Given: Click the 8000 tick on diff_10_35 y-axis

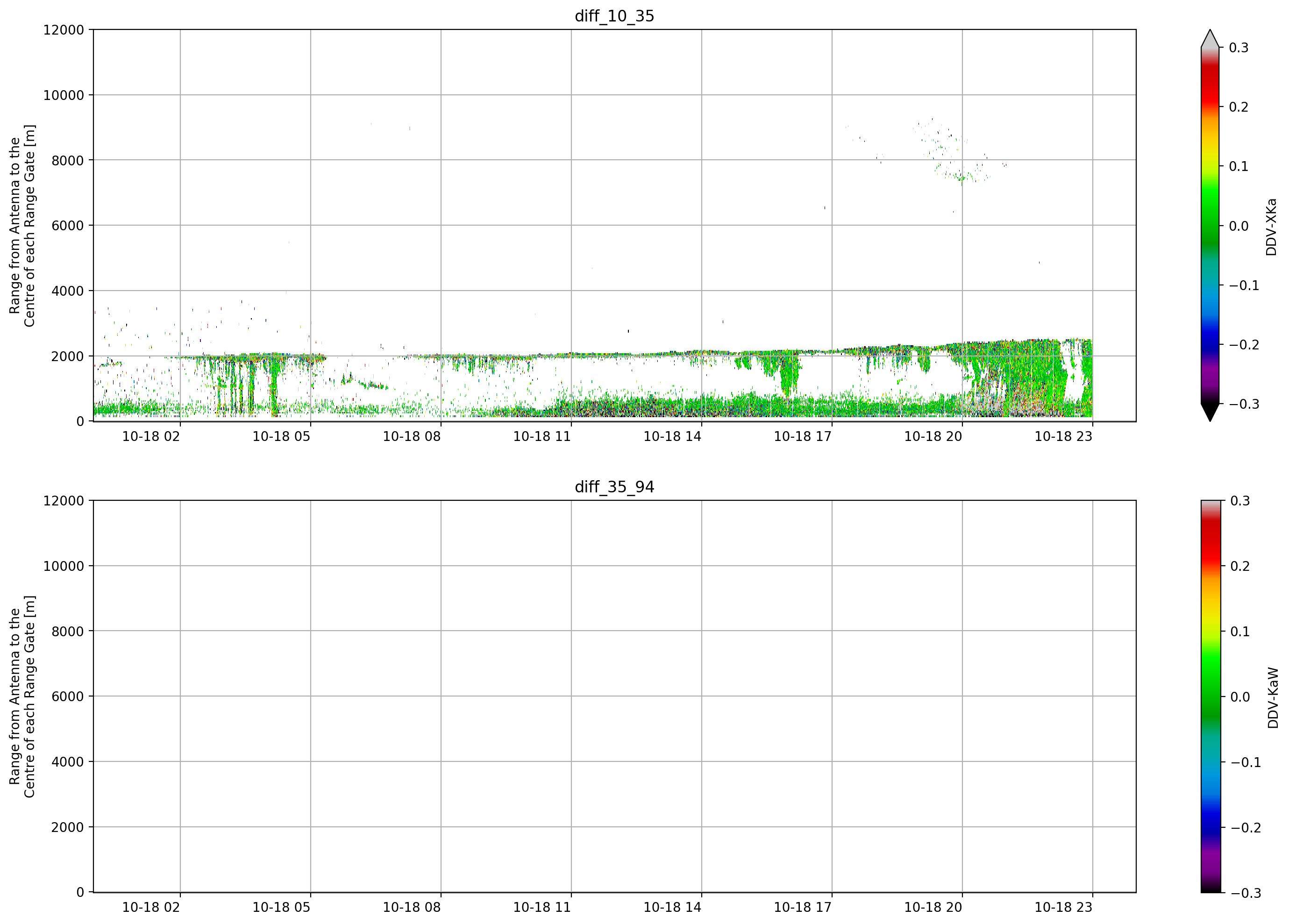Looking at the screenshot, I should pyautogui.click(x=68, y=160).
